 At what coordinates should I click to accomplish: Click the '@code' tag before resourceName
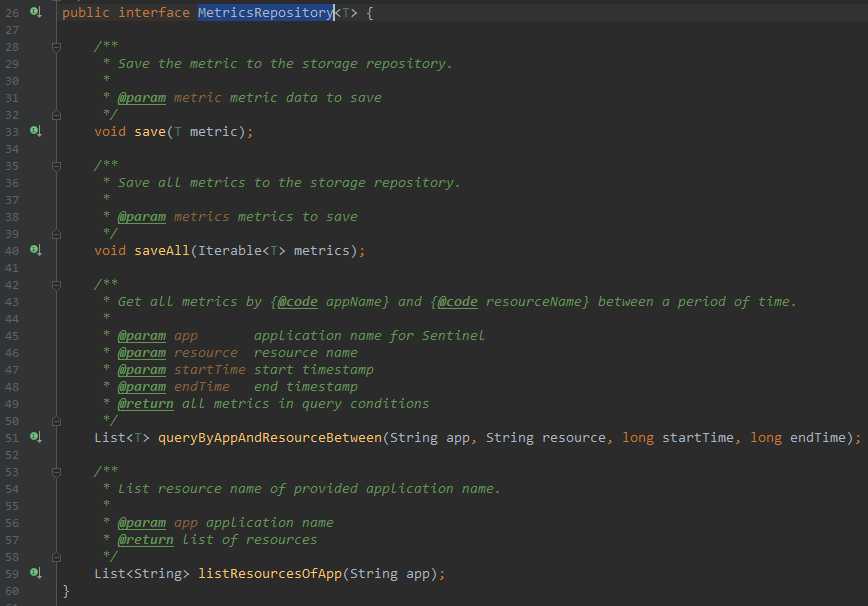click(457, 302)
